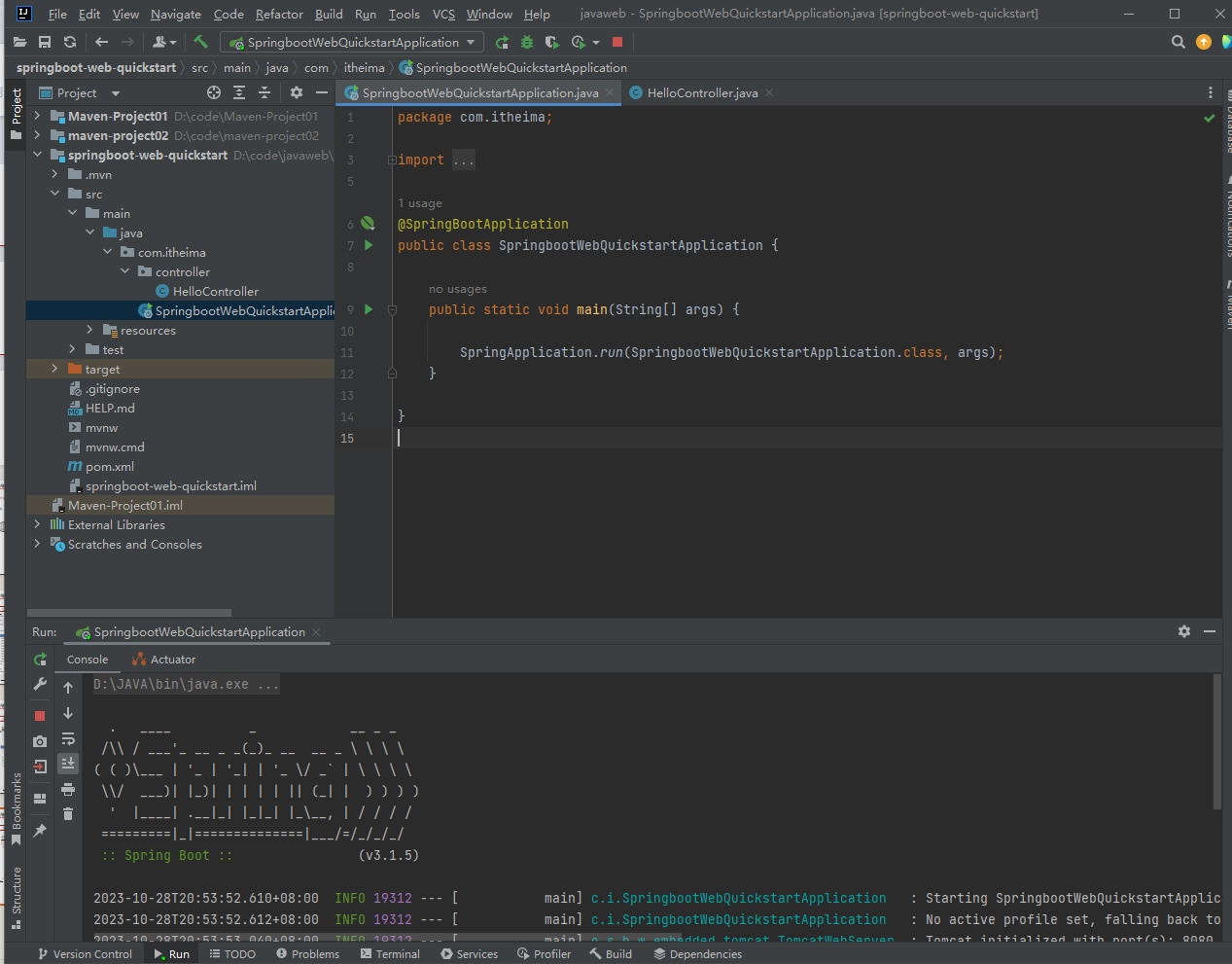
Task: Open Terminal tool window button
Action: [x=390, y=954]
